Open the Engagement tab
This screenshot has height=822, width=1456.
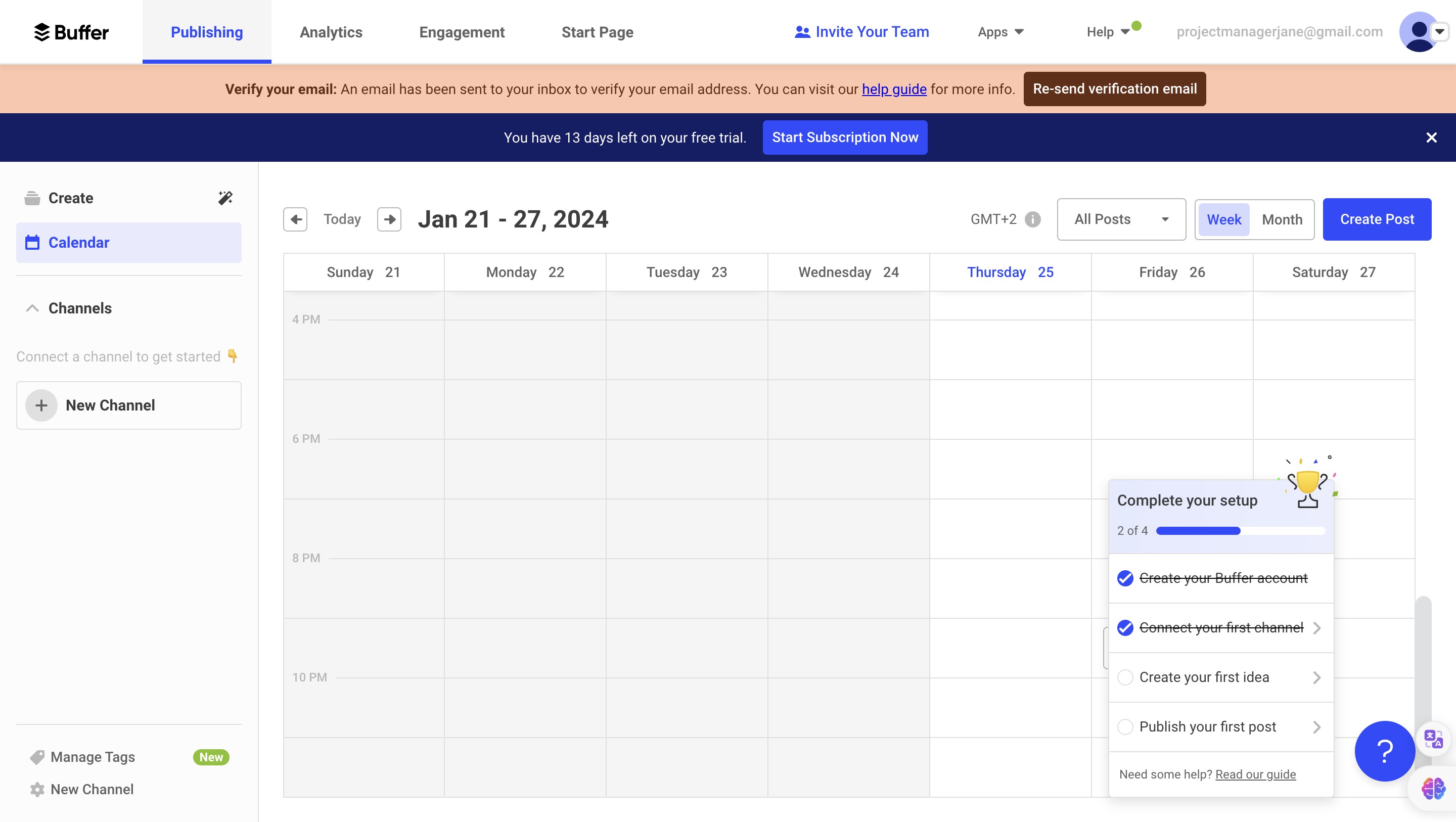(x=461, y=32)
